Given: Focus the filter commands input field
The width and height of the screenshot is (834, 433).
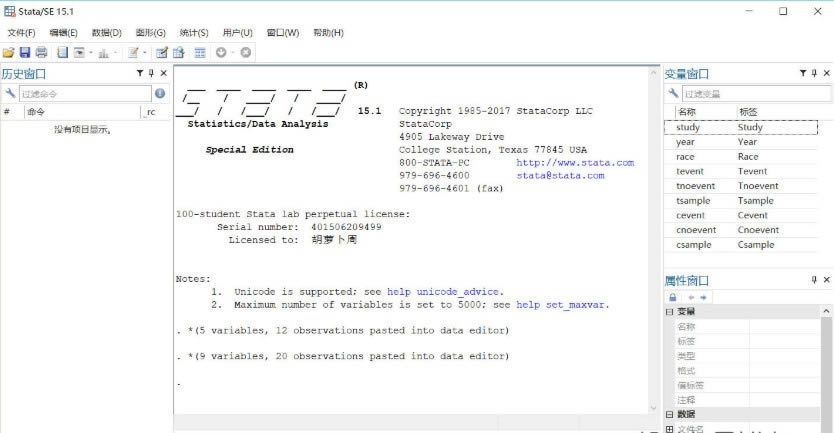Looking at the screenshot, I should 85,94.
